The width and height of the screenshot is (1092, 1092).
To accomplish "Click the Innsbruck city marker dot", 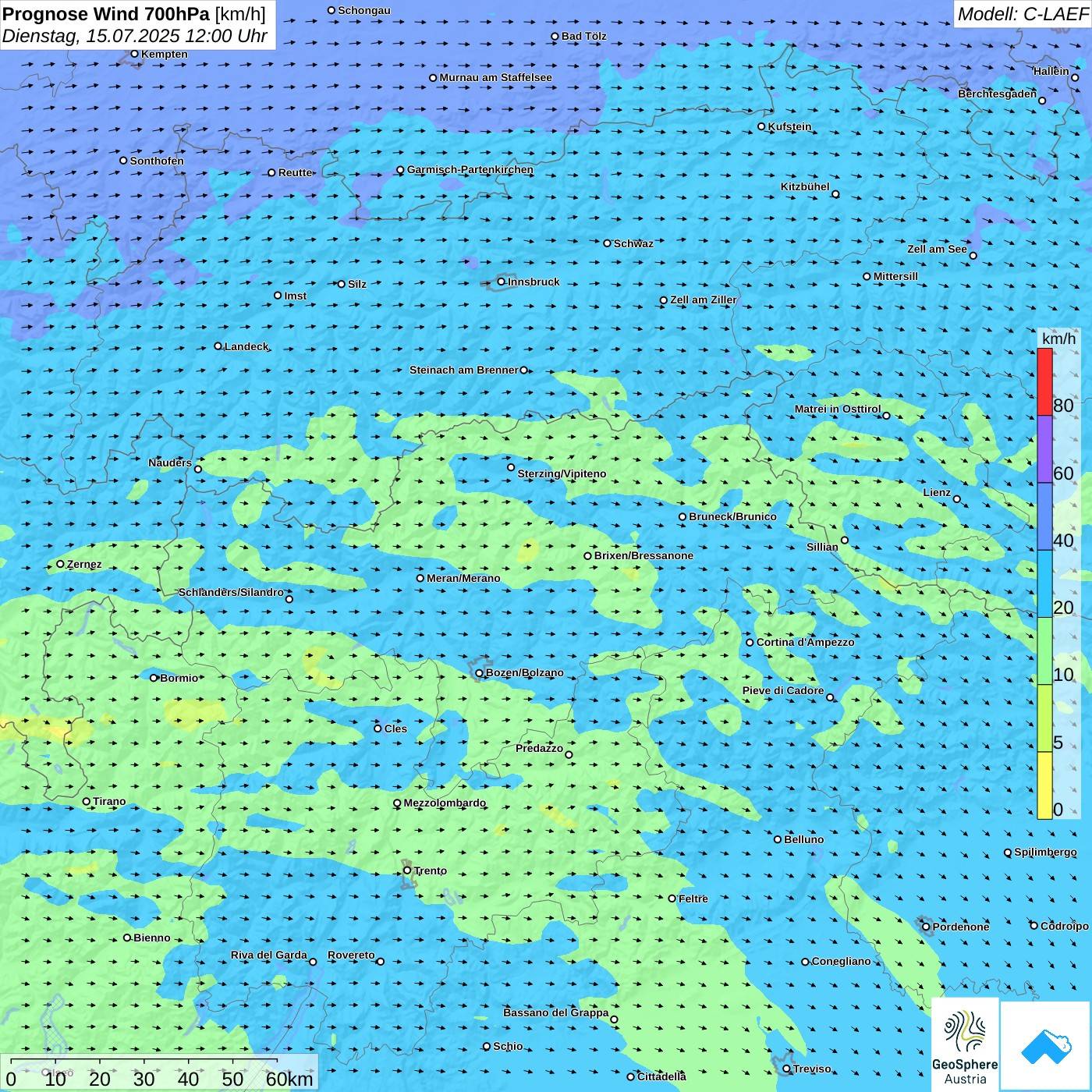I will 502,282.
